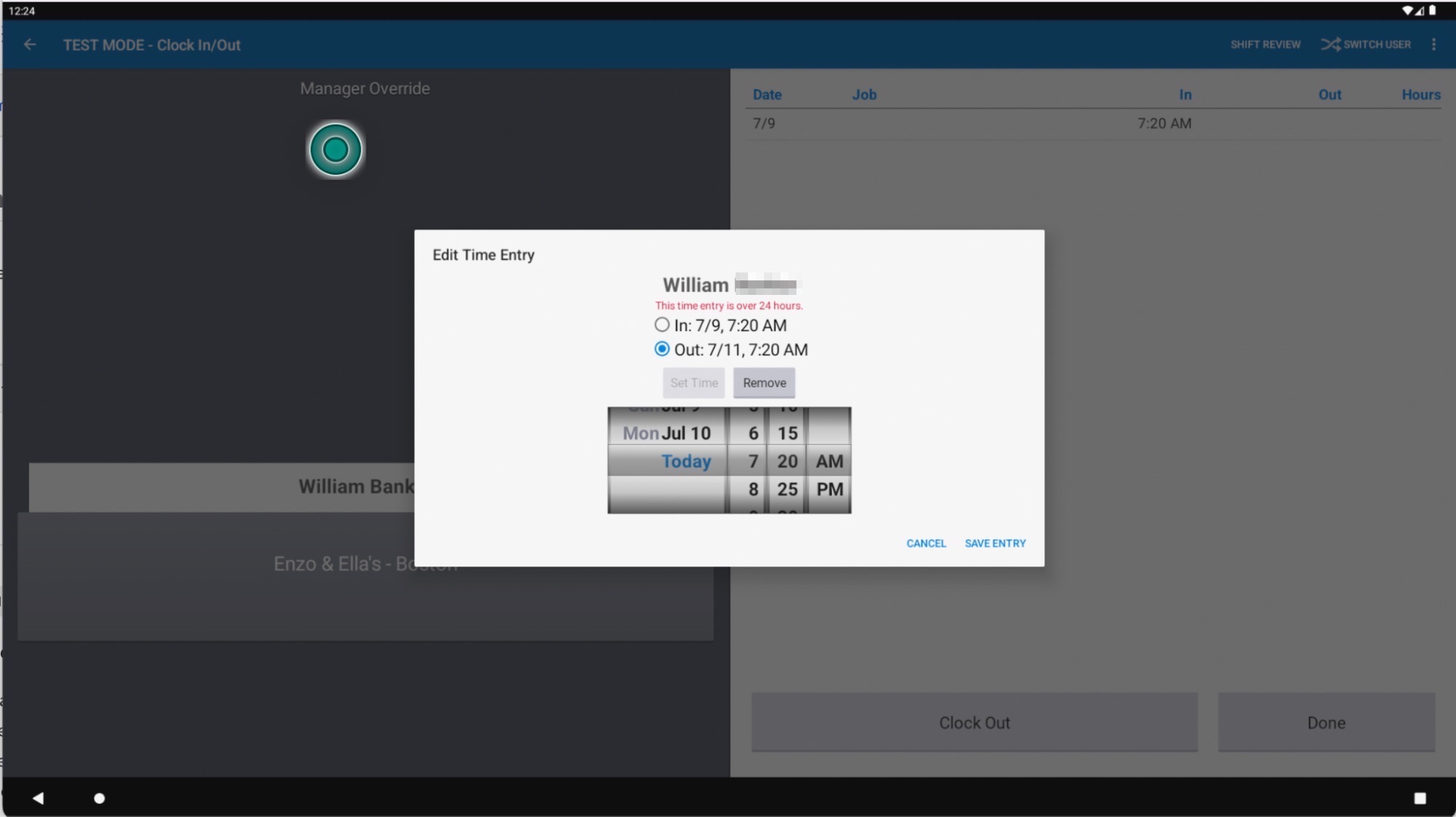Open the overflow menu via the three-dot icon
The height and width of the screenshot is (817, 1456).
(x=1433, y=44)
